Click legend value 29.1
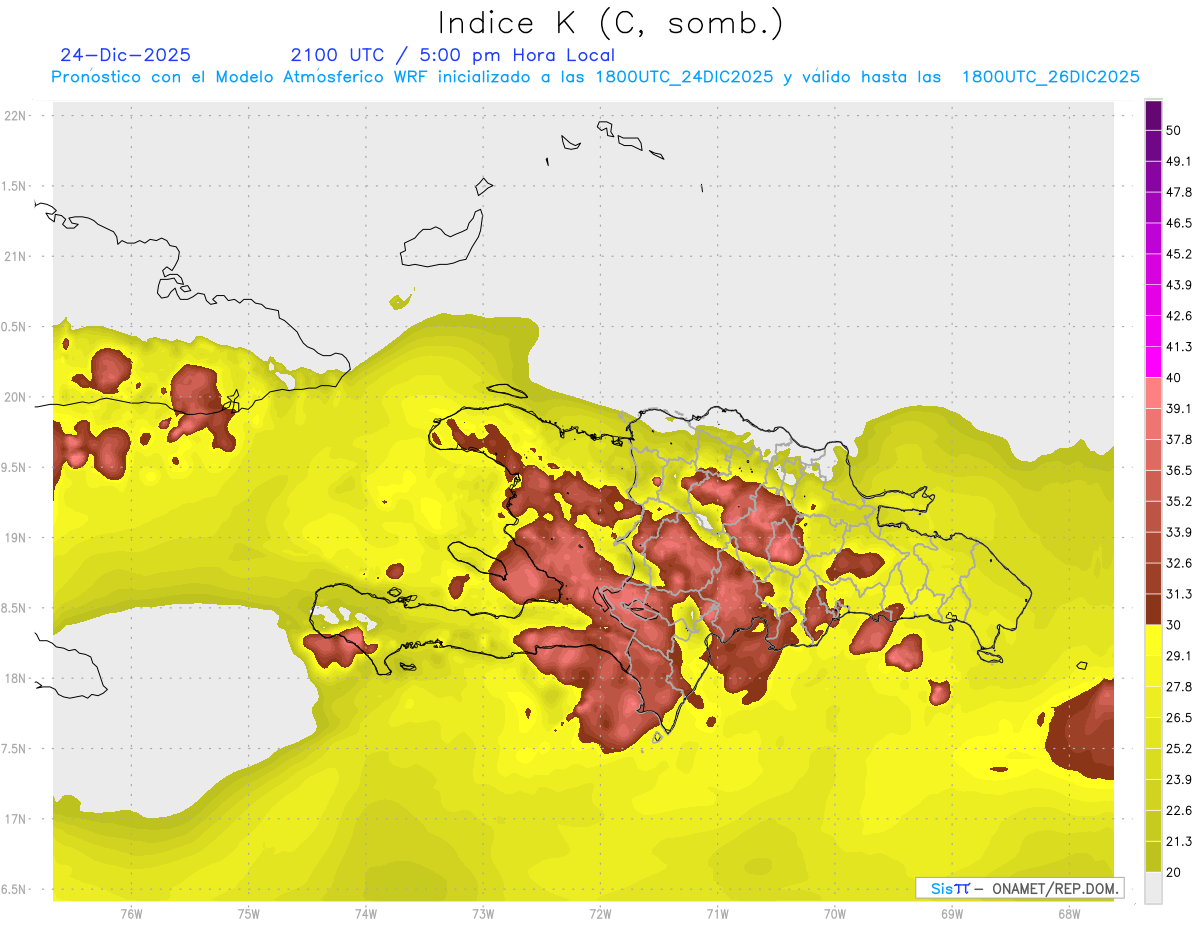 coord(1179,656)
